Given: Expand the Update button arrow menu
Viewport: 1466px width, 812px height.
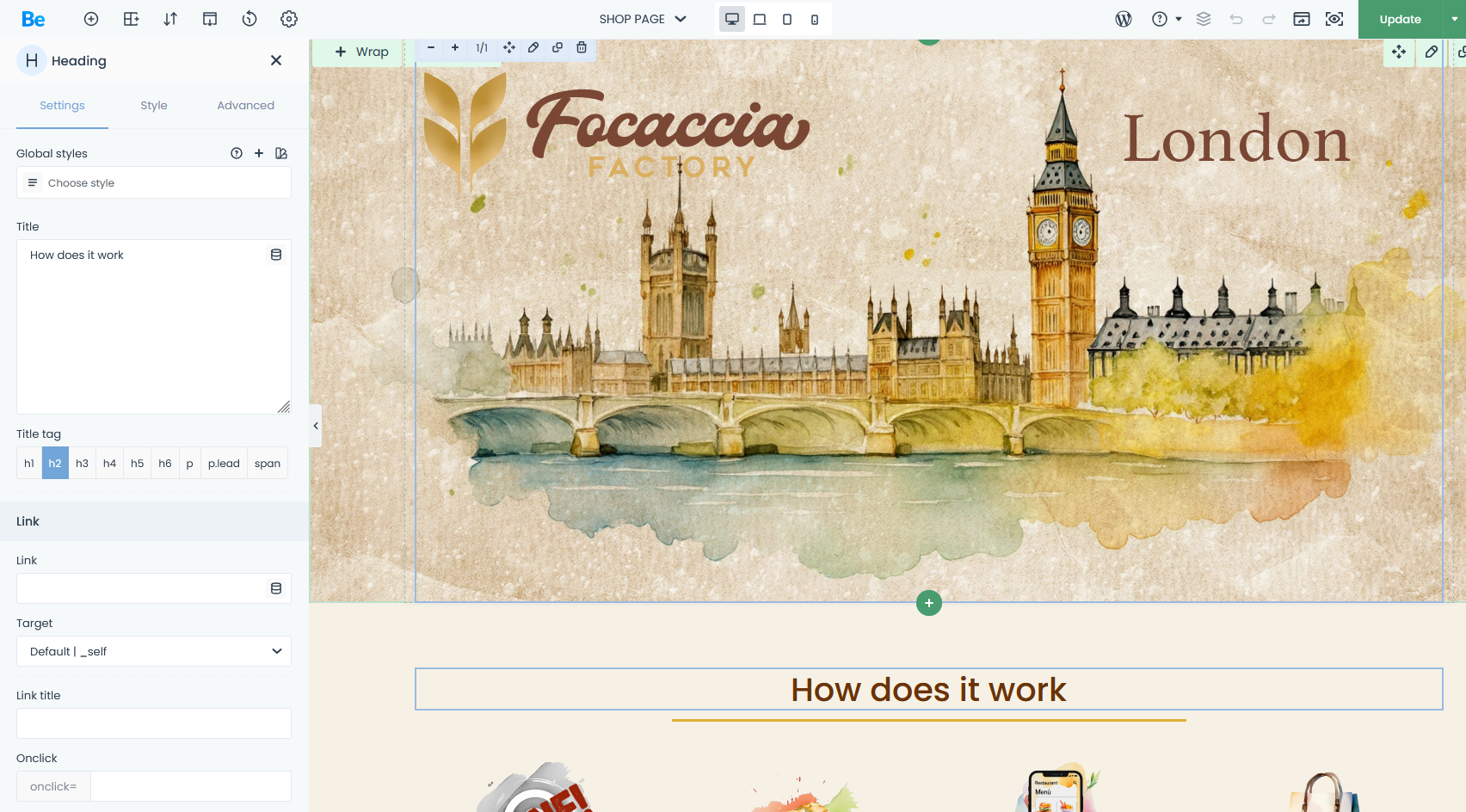Looking at the screenshot, I should (1455, 19).
